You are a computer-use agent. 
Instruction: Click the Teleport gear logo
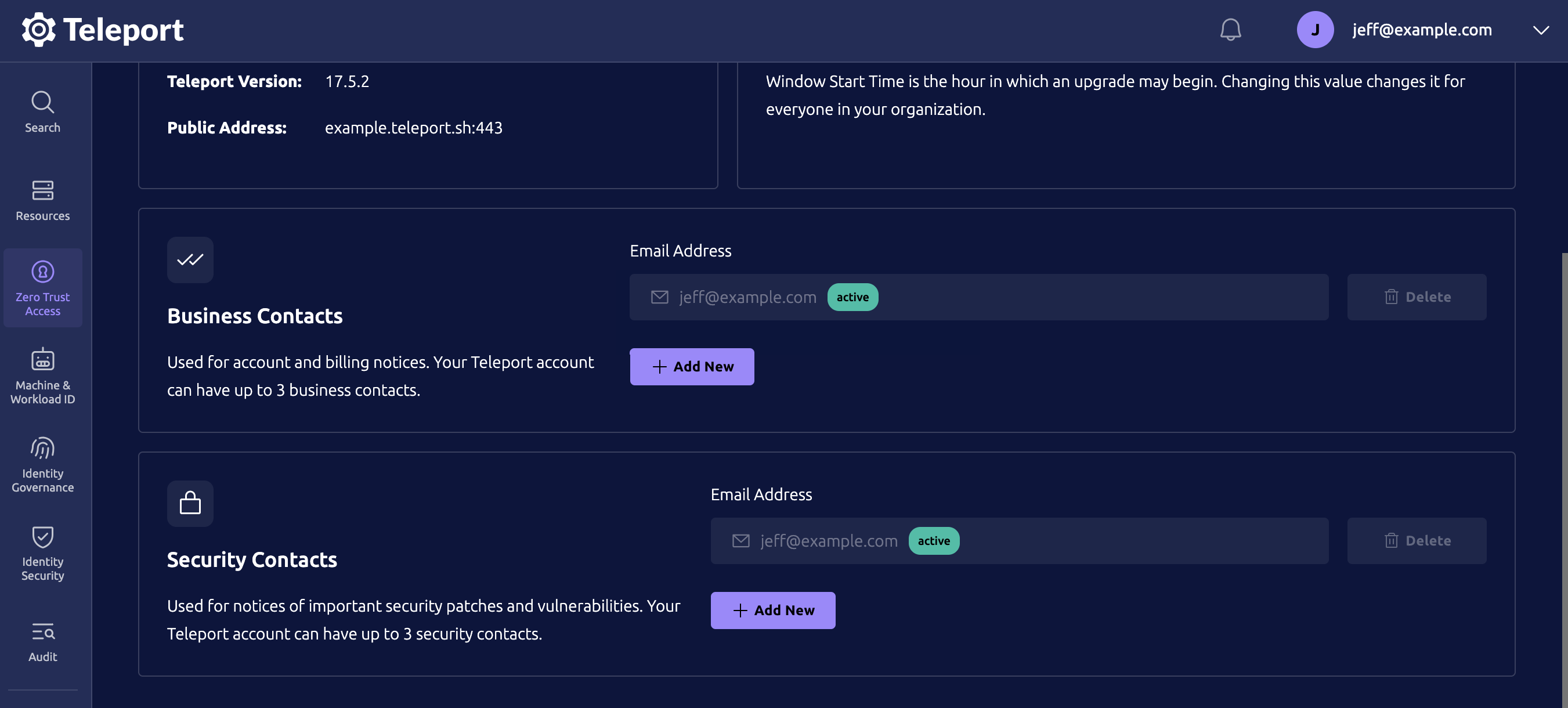pyautogui.click(x=38, y=29)
